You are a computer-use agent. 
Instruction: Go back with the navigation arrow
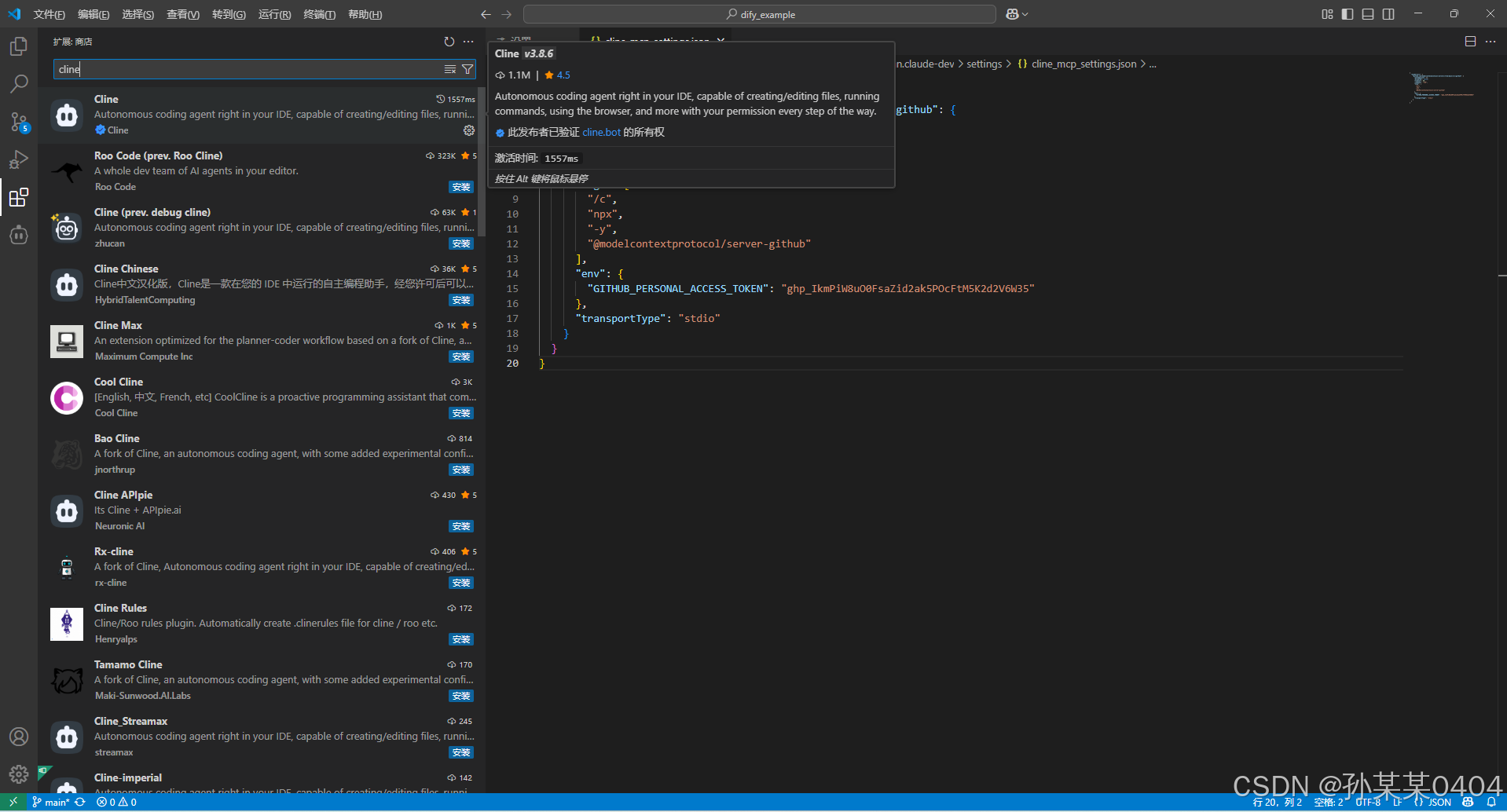(486, 14)
